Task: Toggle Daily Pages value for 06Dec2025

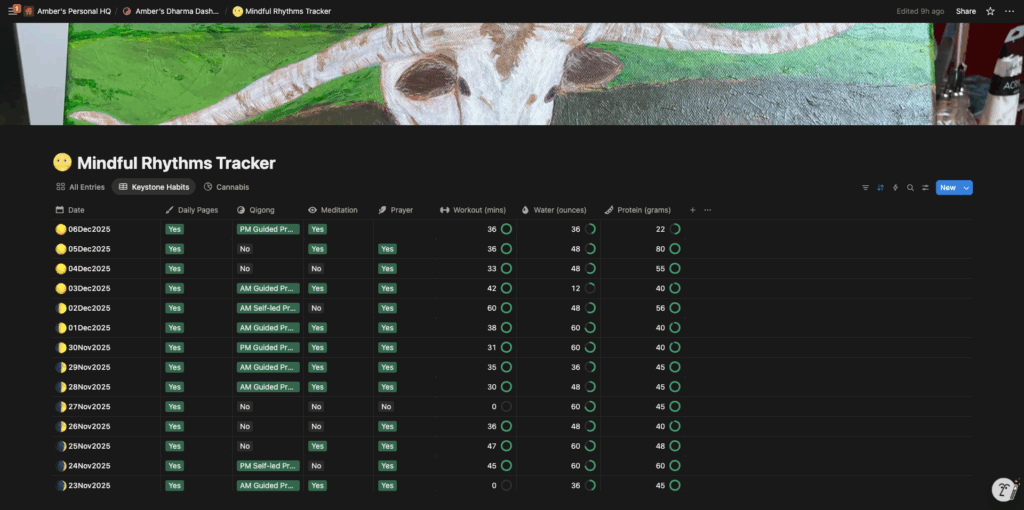Action: (175, 229)
